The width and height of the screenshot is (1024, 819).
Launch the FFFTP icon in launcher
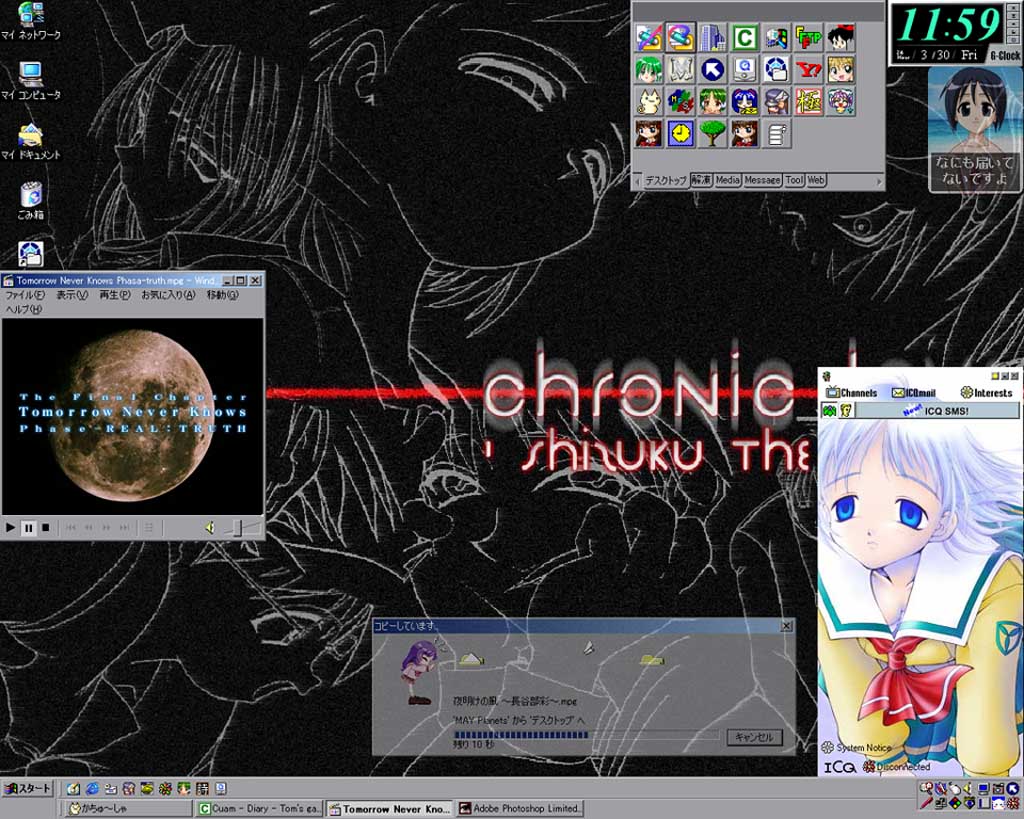pos(808,37)
